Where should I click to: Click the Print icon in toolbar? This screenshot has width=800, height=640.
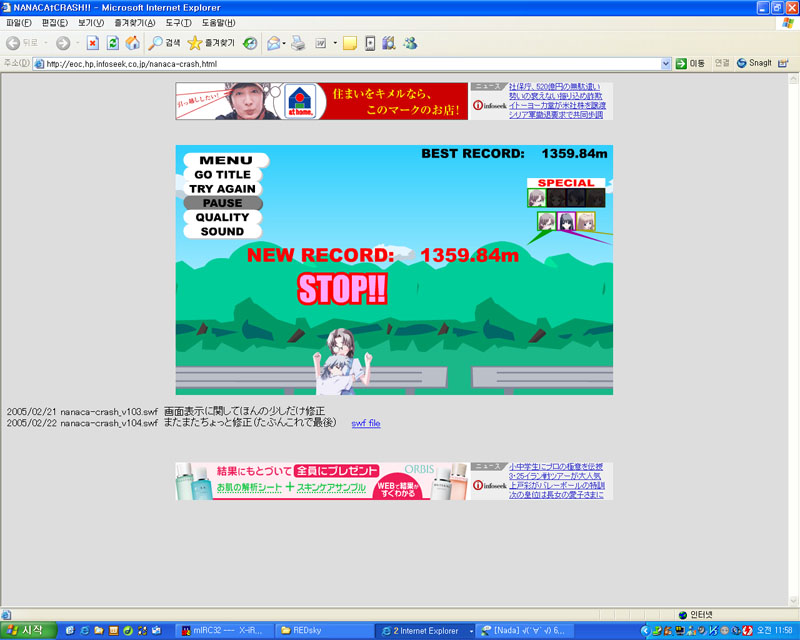tap(298, 43)
